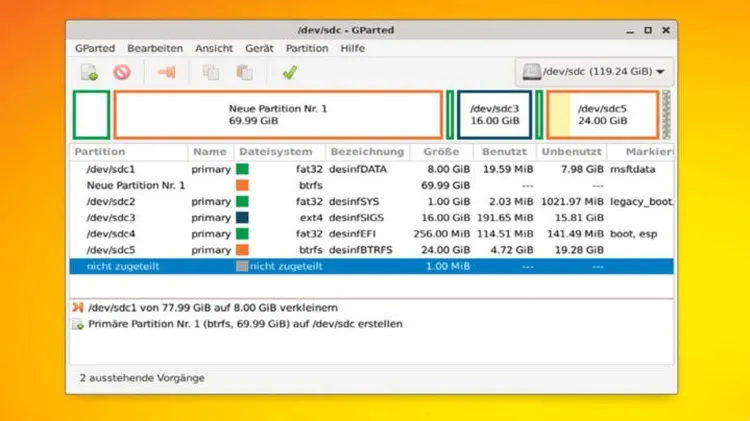
Task: Close the GParted window
Action: coord(666,30)
